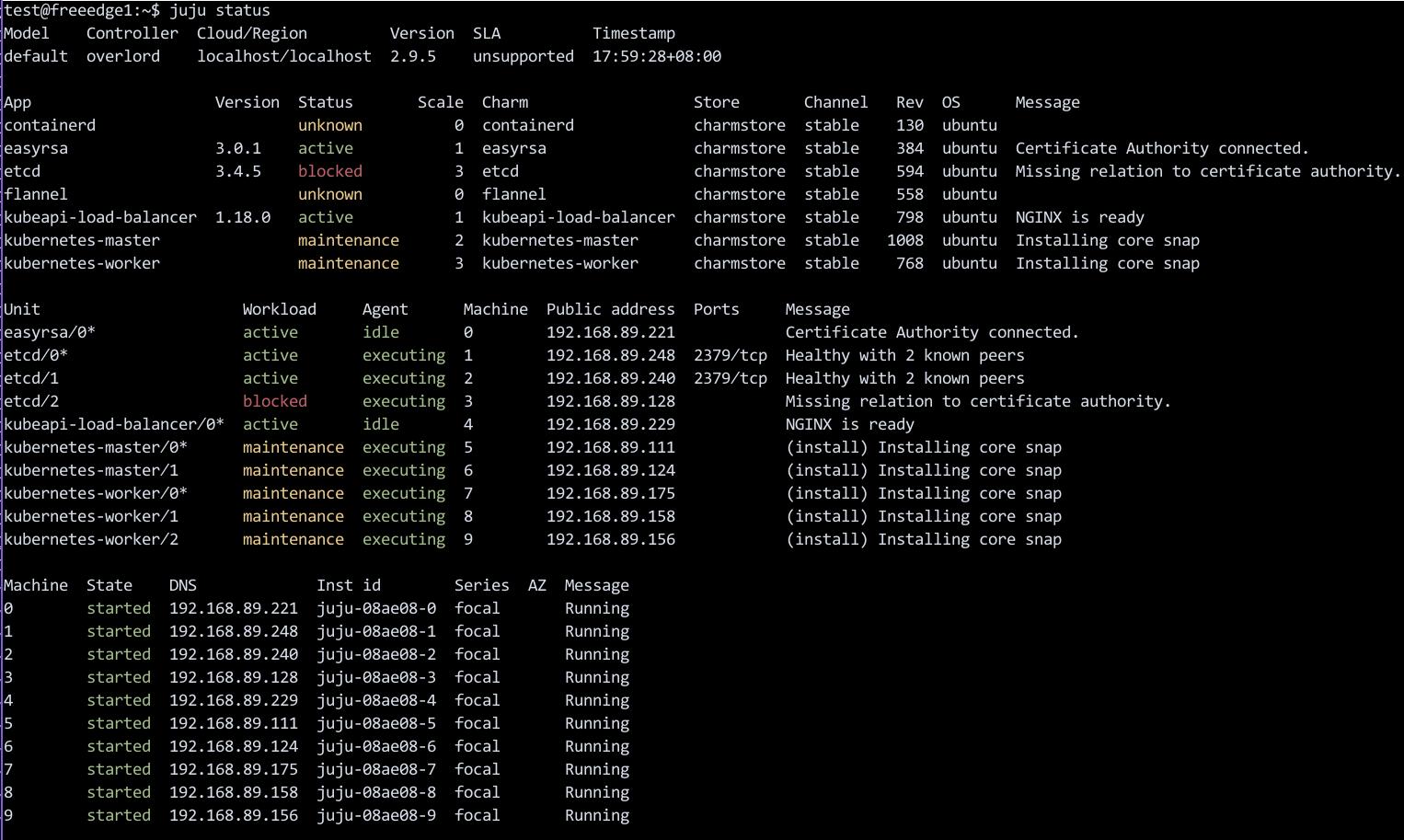Select instance id 'juju-08ae08-0'

tap(376, 608)
